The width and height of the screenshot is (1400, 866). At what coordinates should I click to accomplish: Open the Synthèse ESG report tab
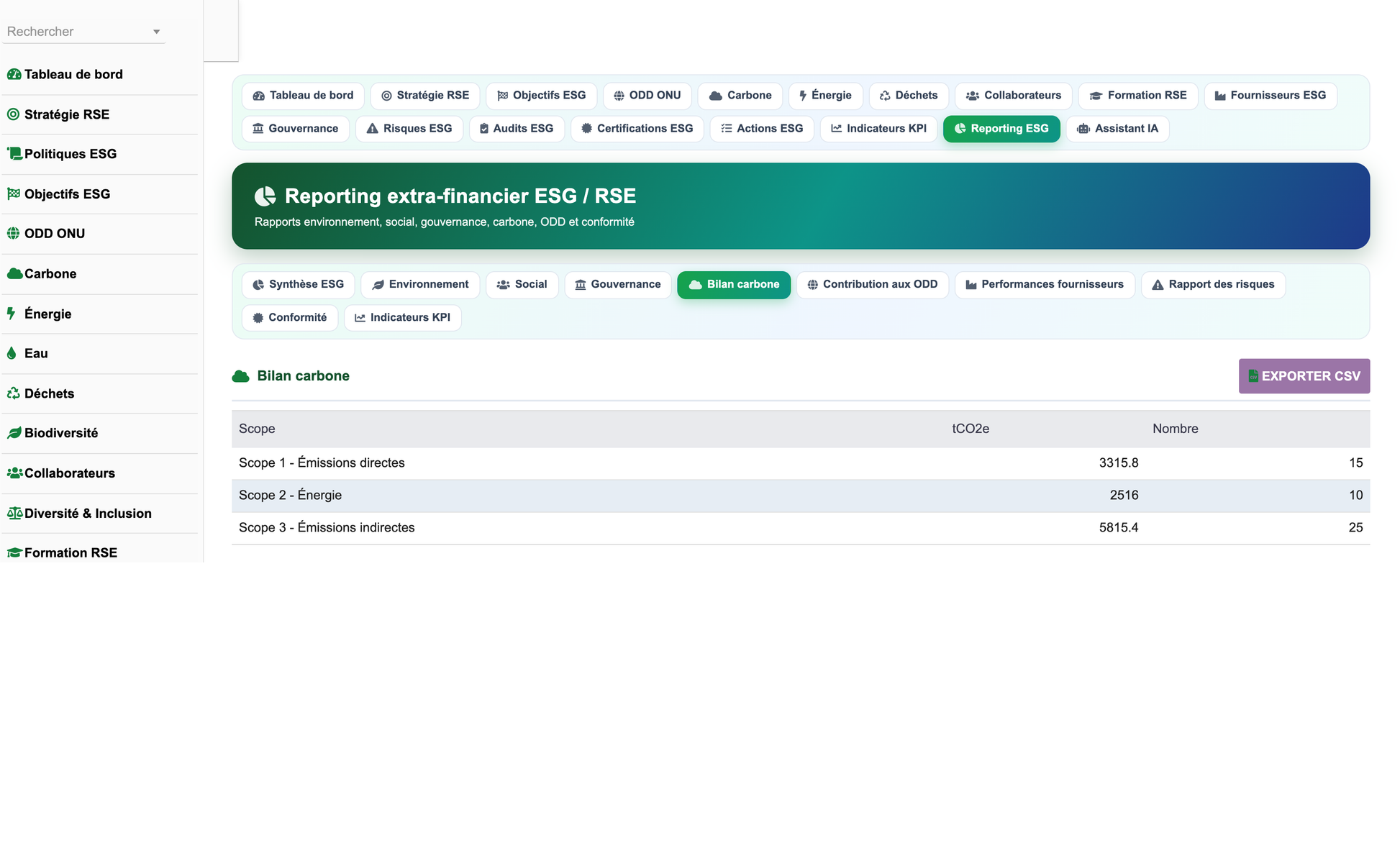[x=298, y=285]
